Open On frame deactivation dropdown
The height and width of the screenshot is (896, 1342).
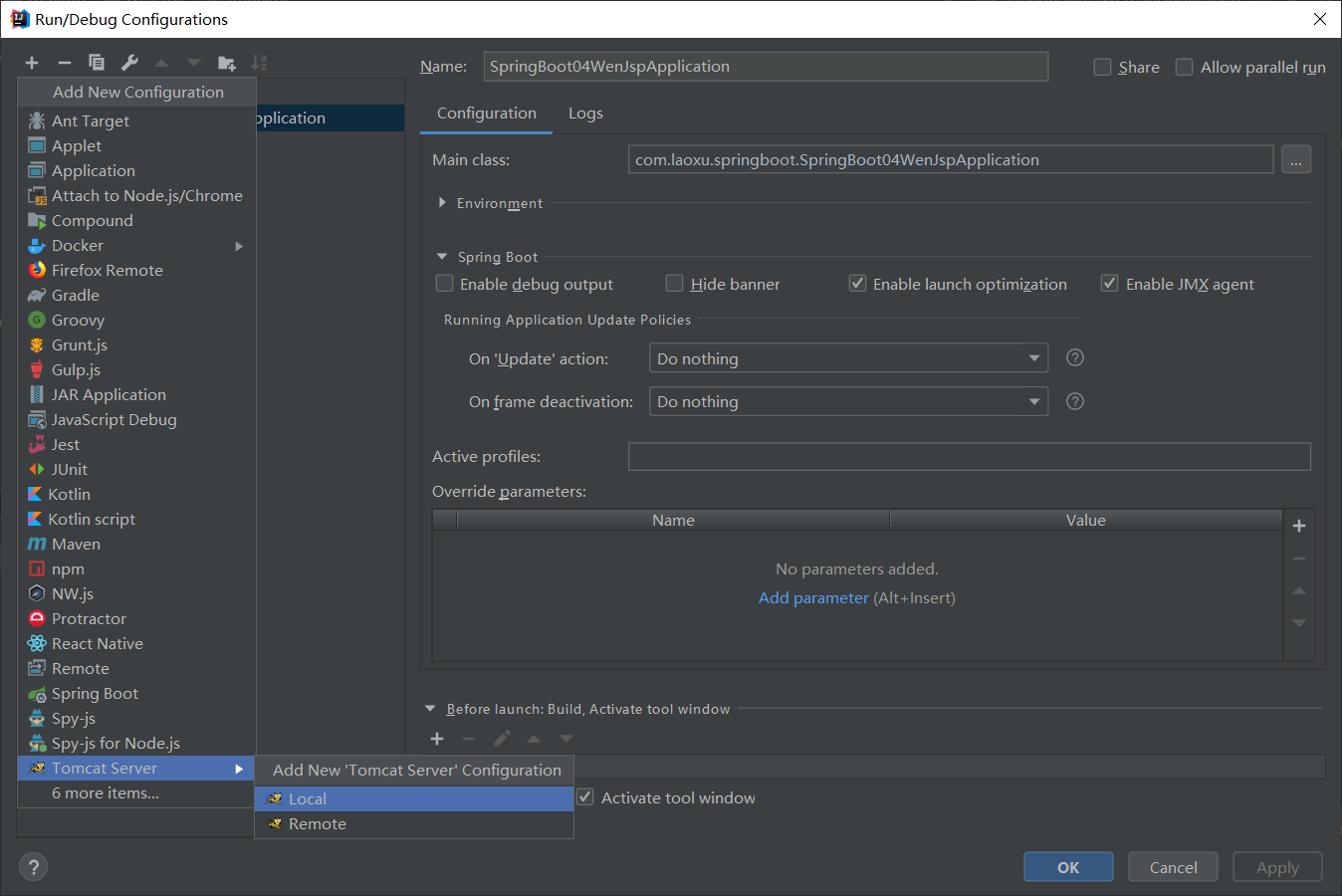click(848, 401)
